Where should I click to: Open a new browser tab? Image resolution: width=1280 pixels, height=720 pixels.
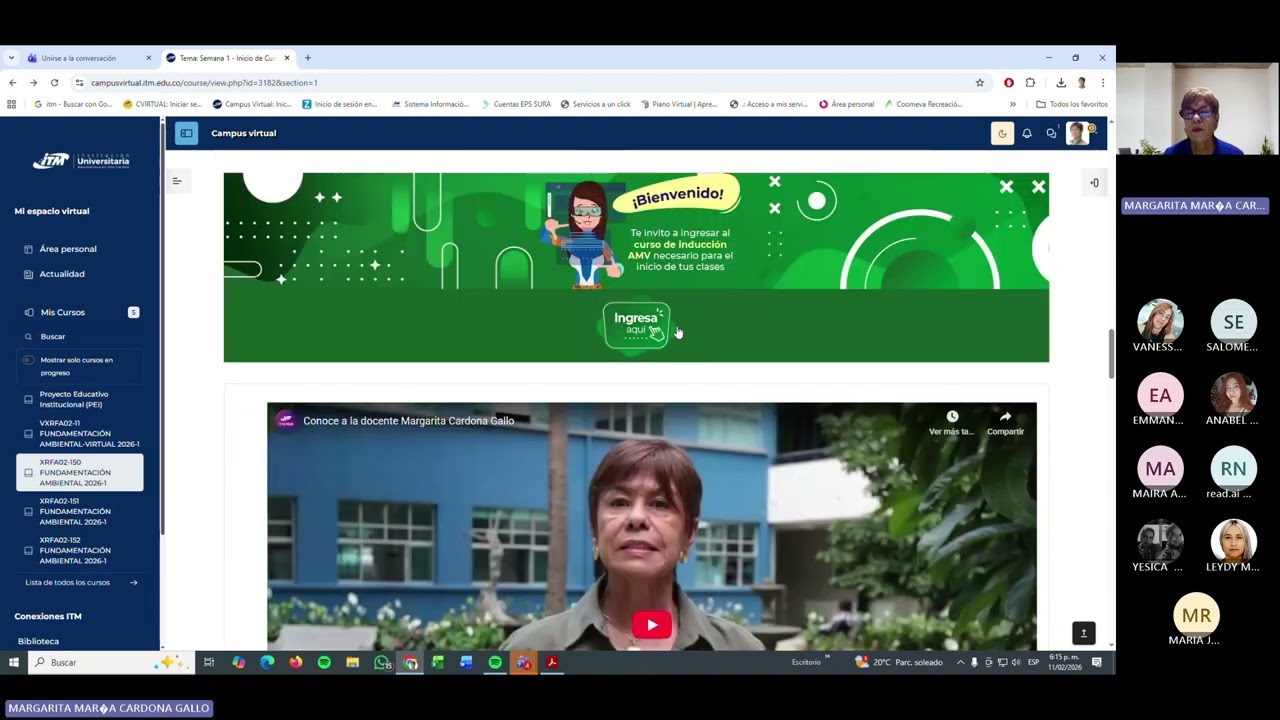pos(308,58)
